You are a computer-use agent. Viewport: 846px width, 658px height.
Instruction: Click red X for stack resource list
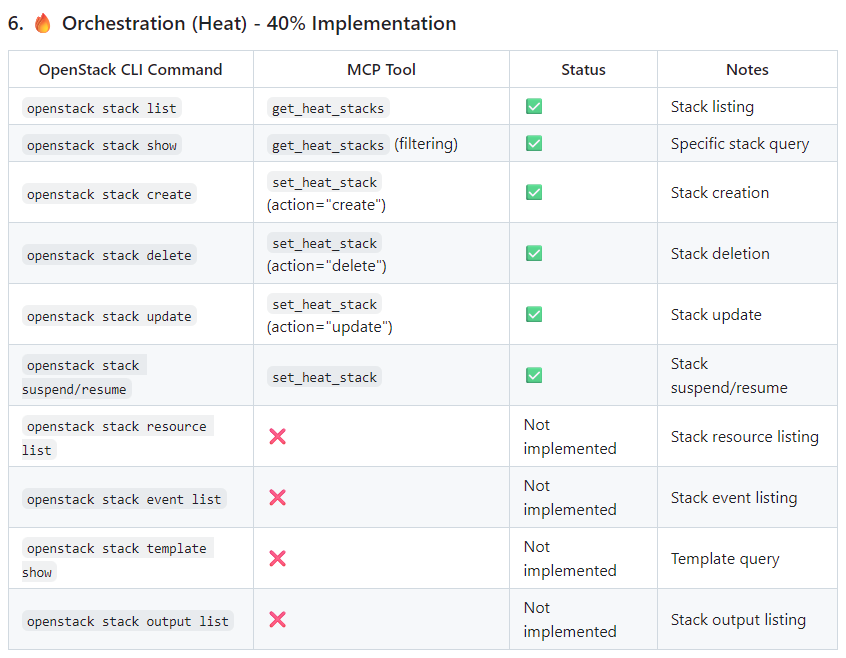pyautogui.click(x=278, y=436)
